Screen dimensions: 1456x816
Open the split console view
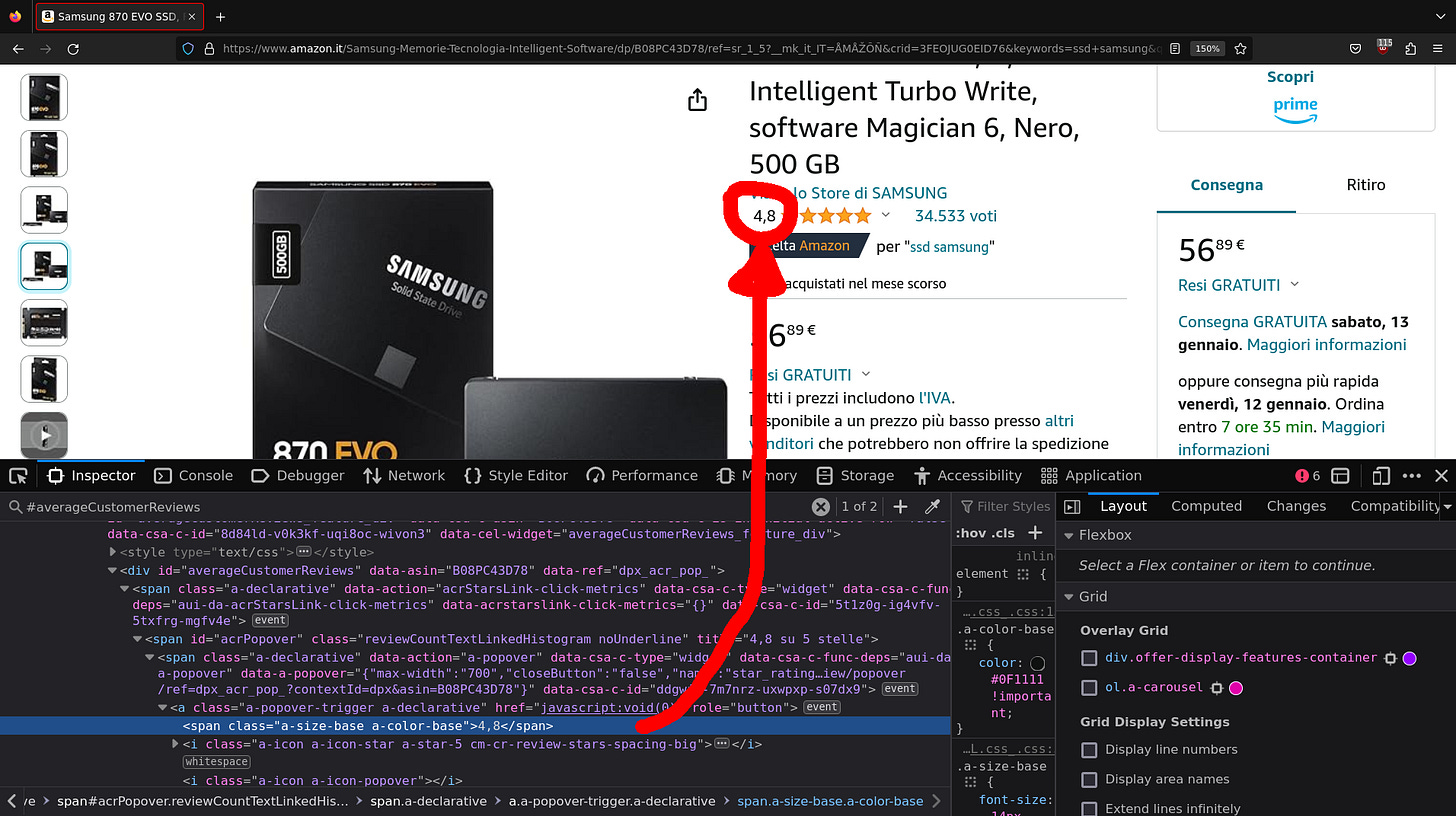(x=1340, y=475)
